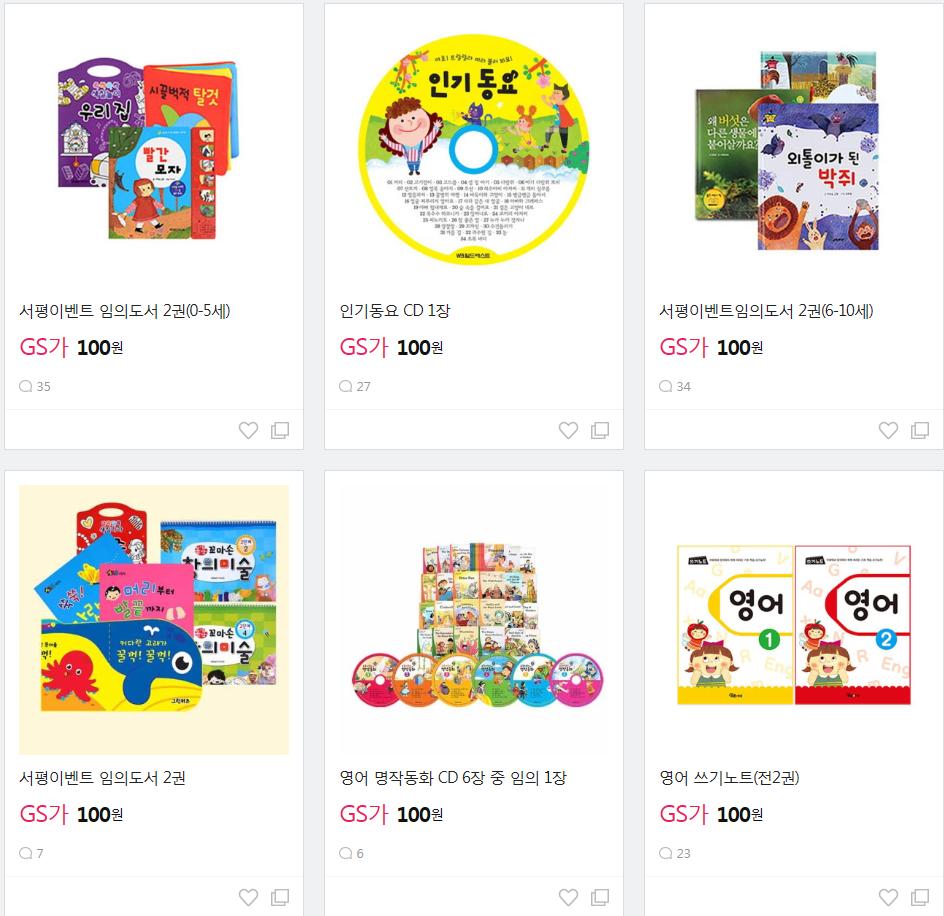Click wishlist heart for 인기동요 CD 1장
This screenshot has width=944, height=916.
coord(568,430)
